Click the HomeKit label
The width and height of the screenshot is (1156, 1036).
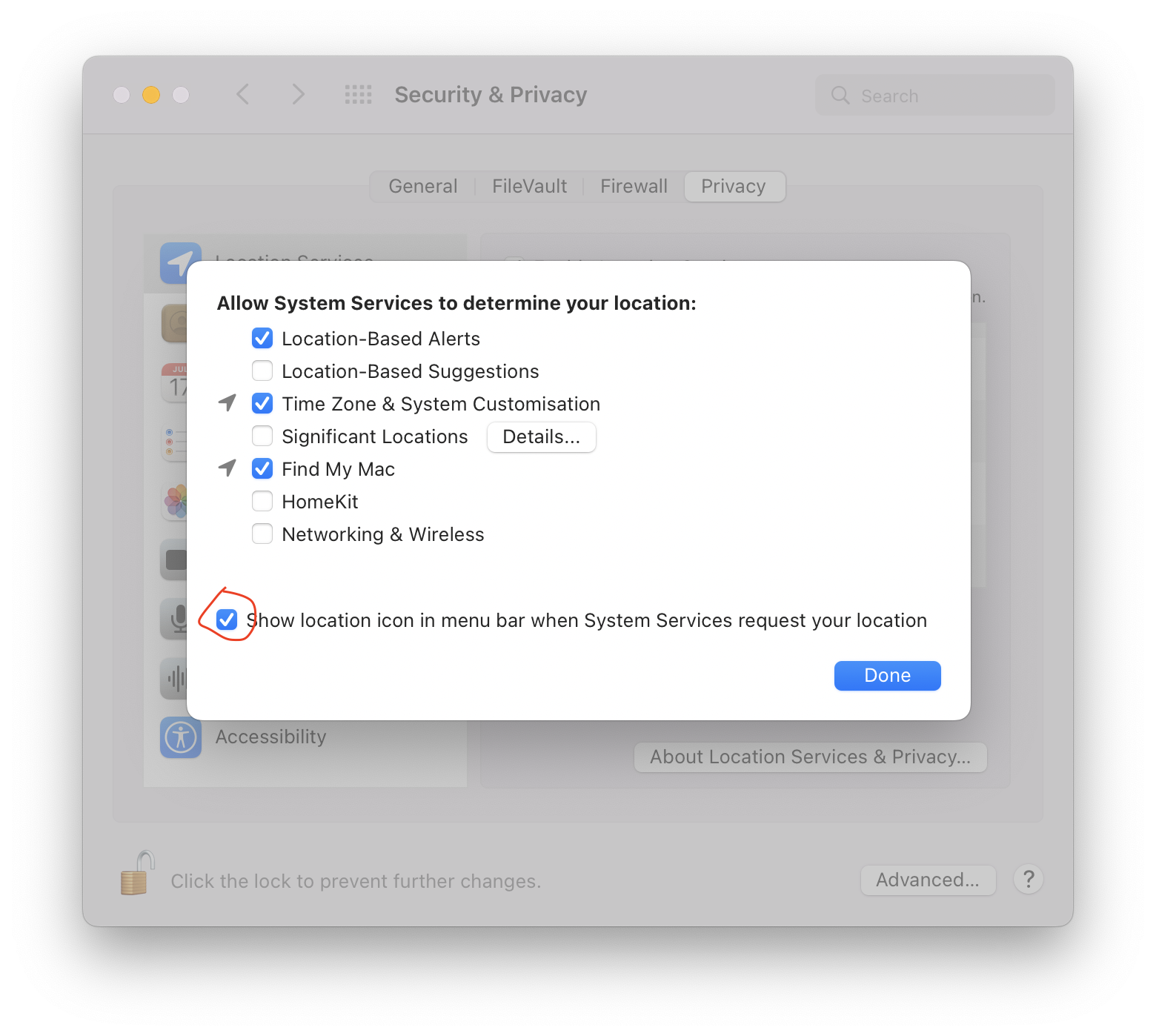tap(320, 502)
